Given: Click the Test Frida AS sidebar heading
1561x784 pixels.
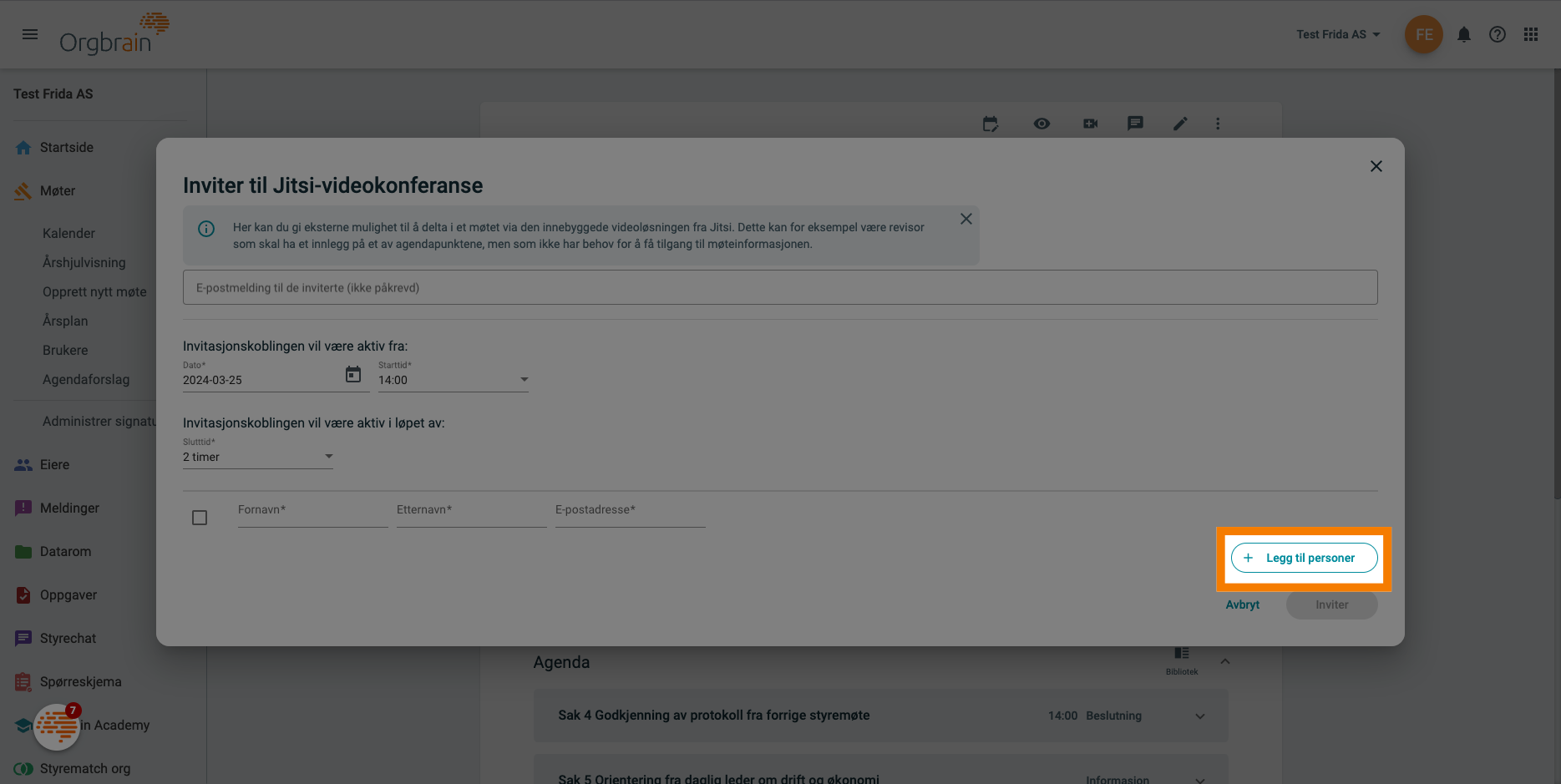Looking at the screenshot, I should click(53, 94).
